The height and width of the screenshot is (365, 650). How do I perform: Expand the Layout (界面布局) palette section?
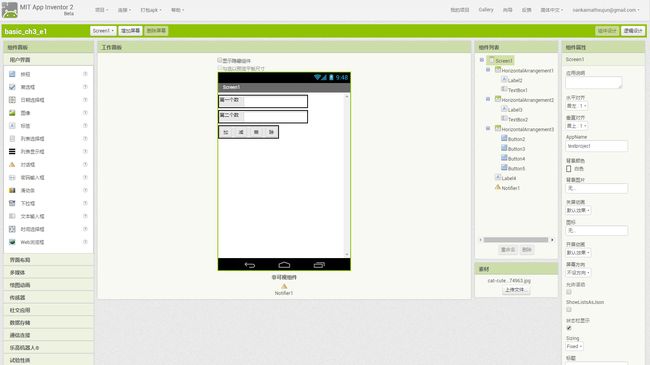pos(49,260)
